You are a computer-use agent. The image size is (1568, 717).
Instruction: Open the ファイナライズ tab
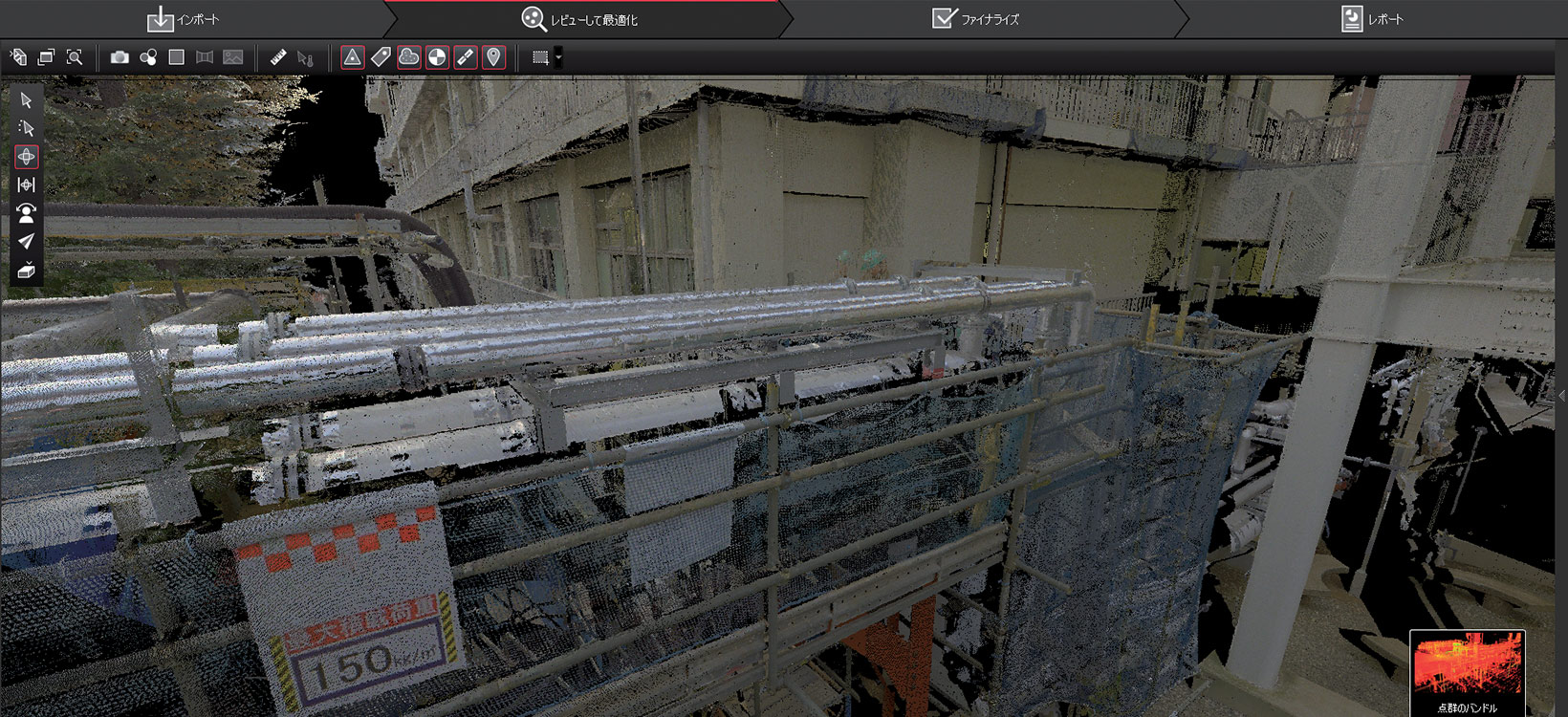tap(976, 19)
